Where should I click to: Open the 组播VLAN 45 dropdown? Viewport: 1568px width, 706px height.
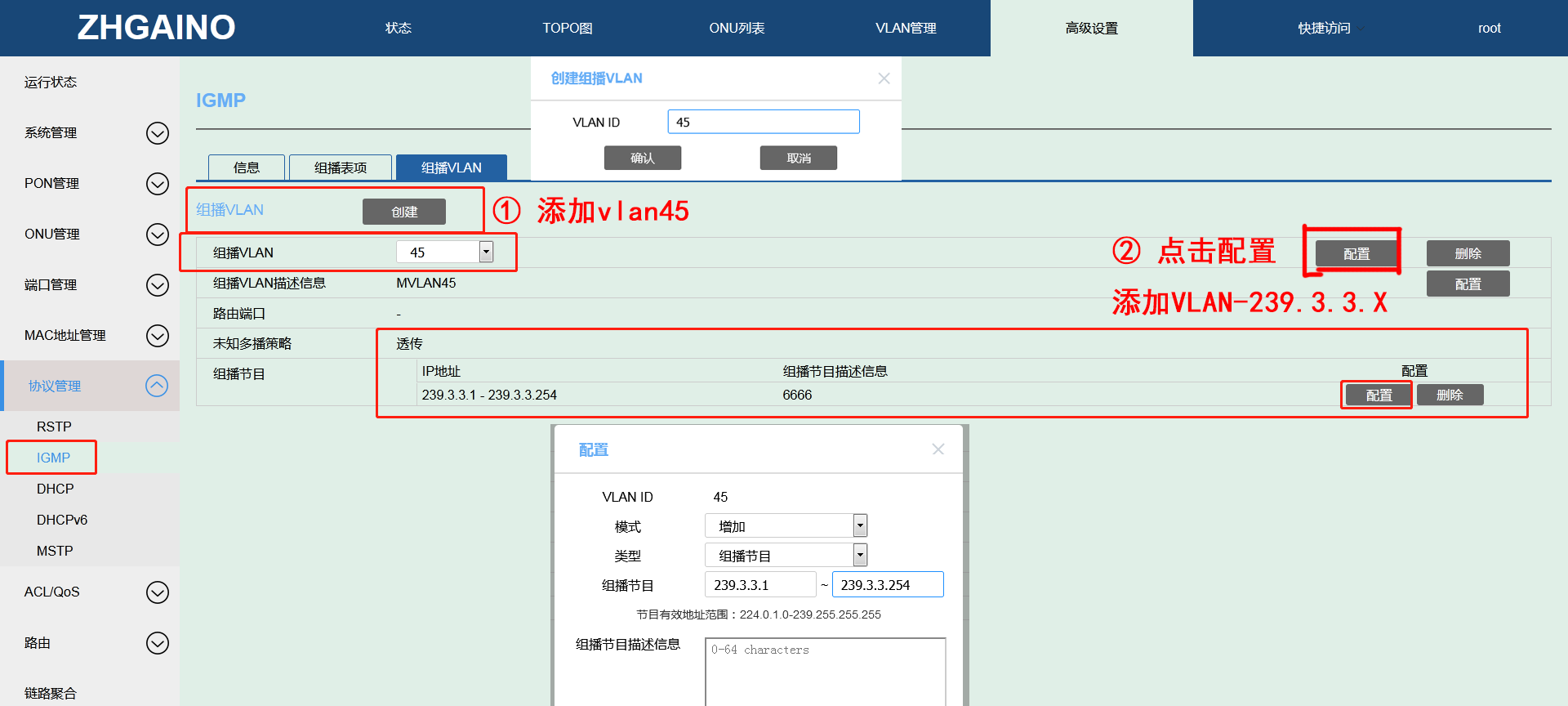click(x=486, y=252)
